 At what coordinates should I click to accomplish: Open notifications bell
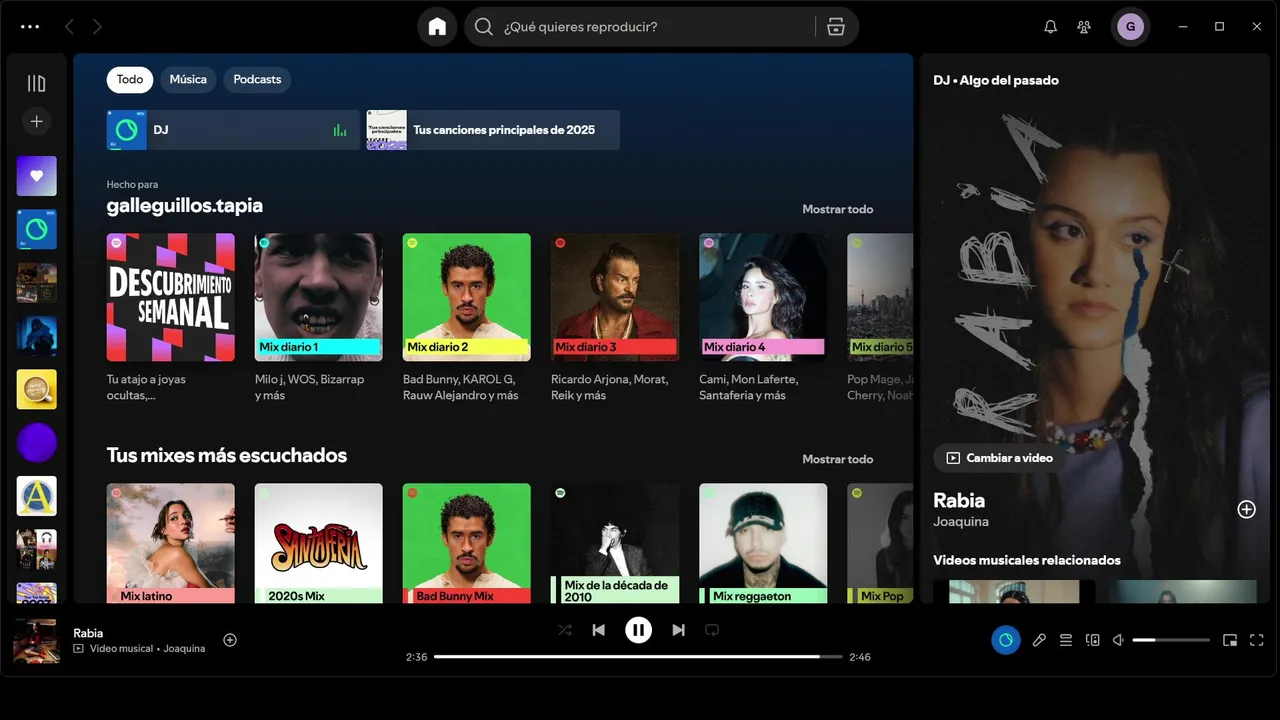click(1050, 27)
